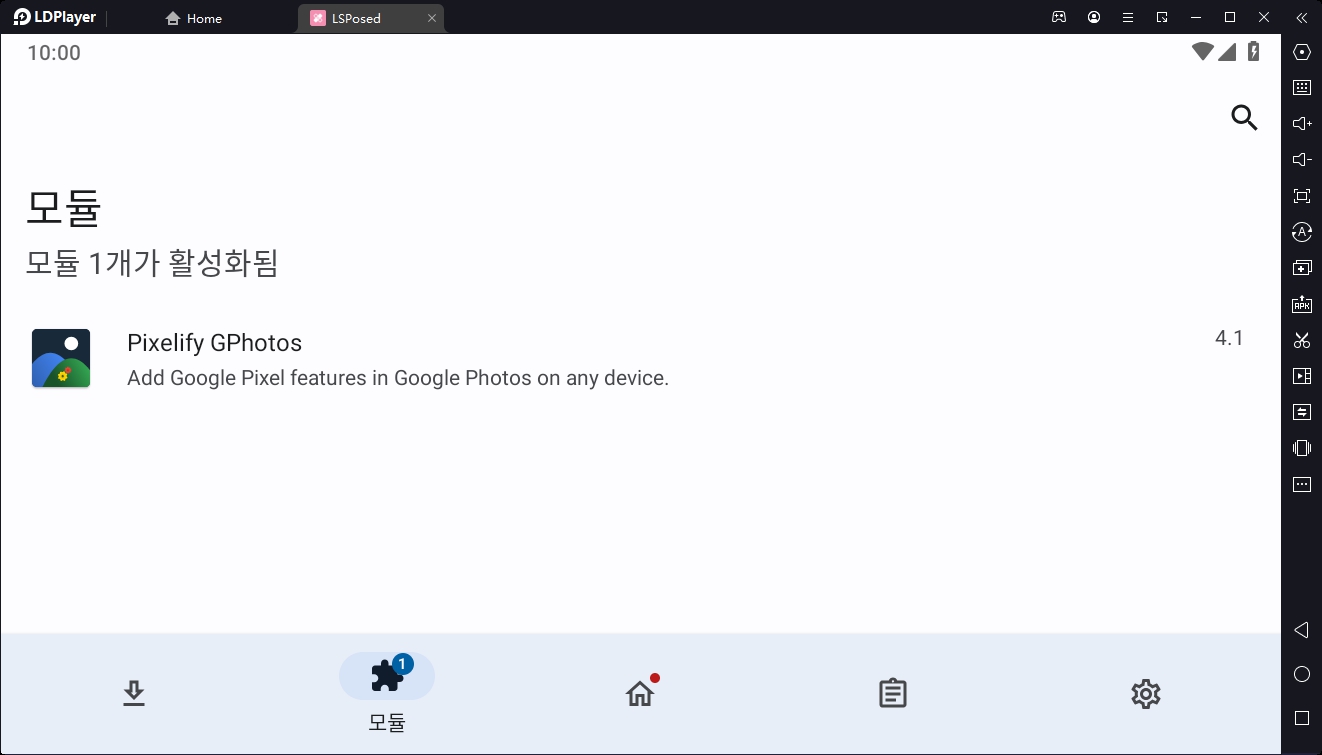This screenshot has width=1322, height=755.
Task: Open the video recorder icon
Action: 1302,376
